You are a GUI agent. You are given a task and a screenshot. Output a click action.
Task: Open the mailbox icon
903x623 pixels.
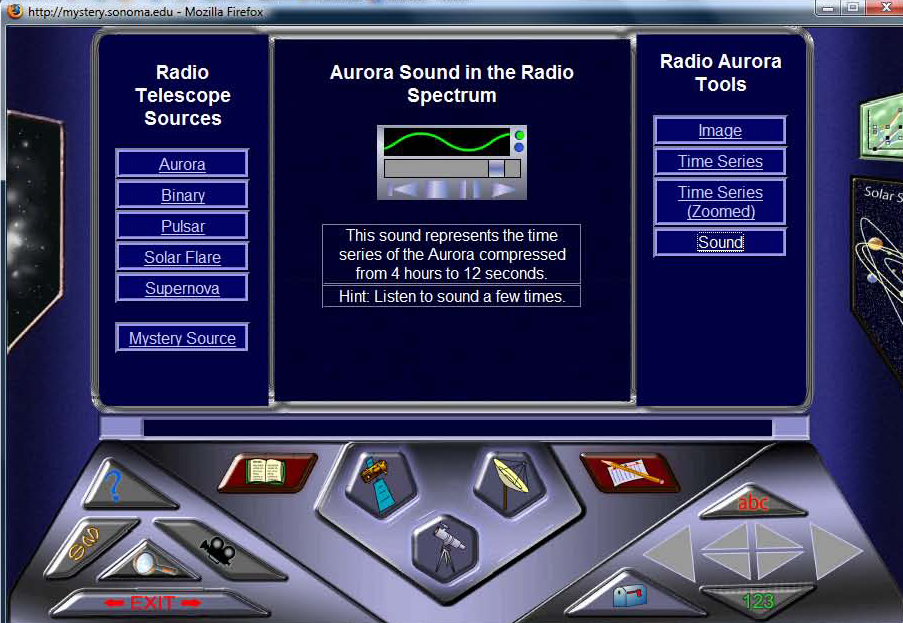coord(630,595)
